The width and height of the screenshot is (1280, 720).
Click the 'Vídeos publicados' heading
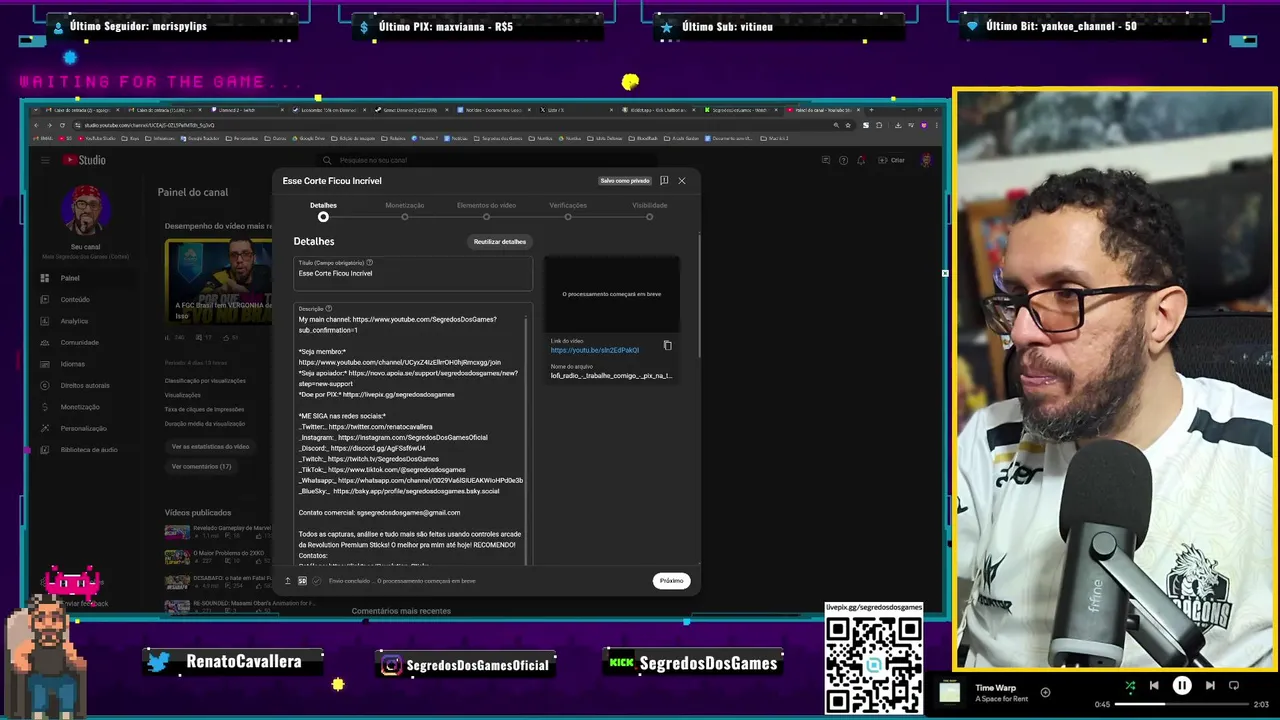198,513
